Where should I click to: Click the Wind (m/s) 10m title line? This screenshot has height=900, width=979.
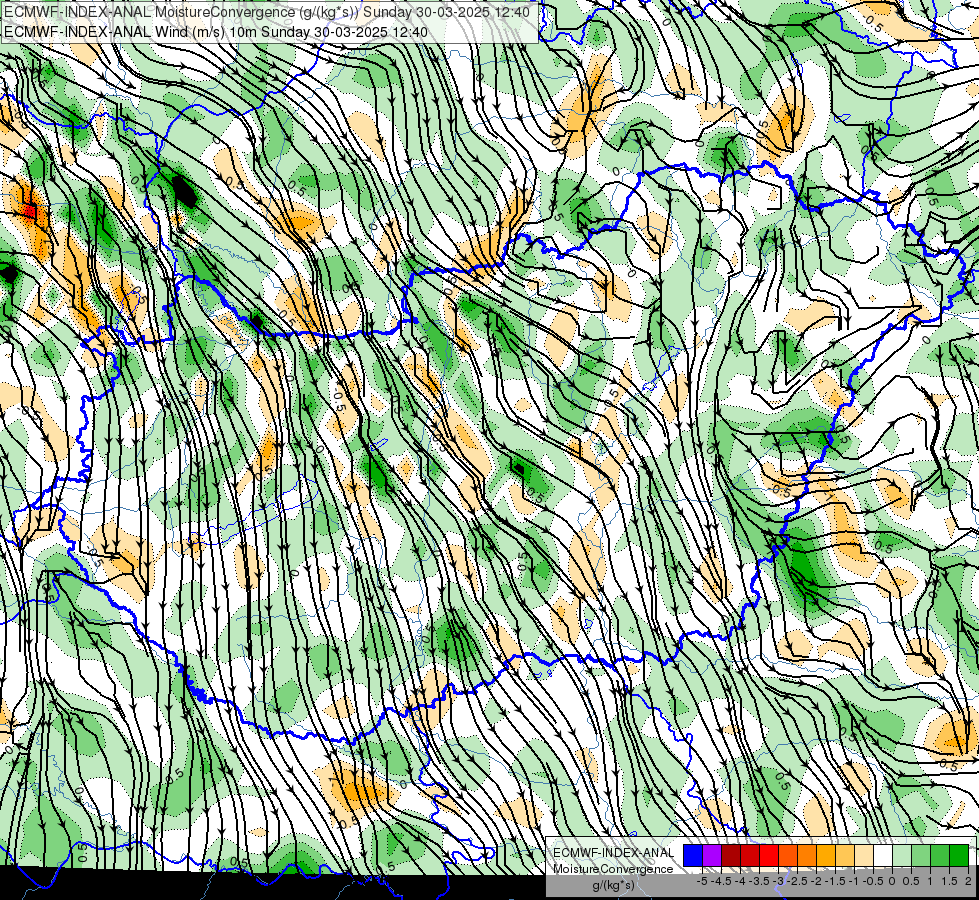click(x=215, y=31)
